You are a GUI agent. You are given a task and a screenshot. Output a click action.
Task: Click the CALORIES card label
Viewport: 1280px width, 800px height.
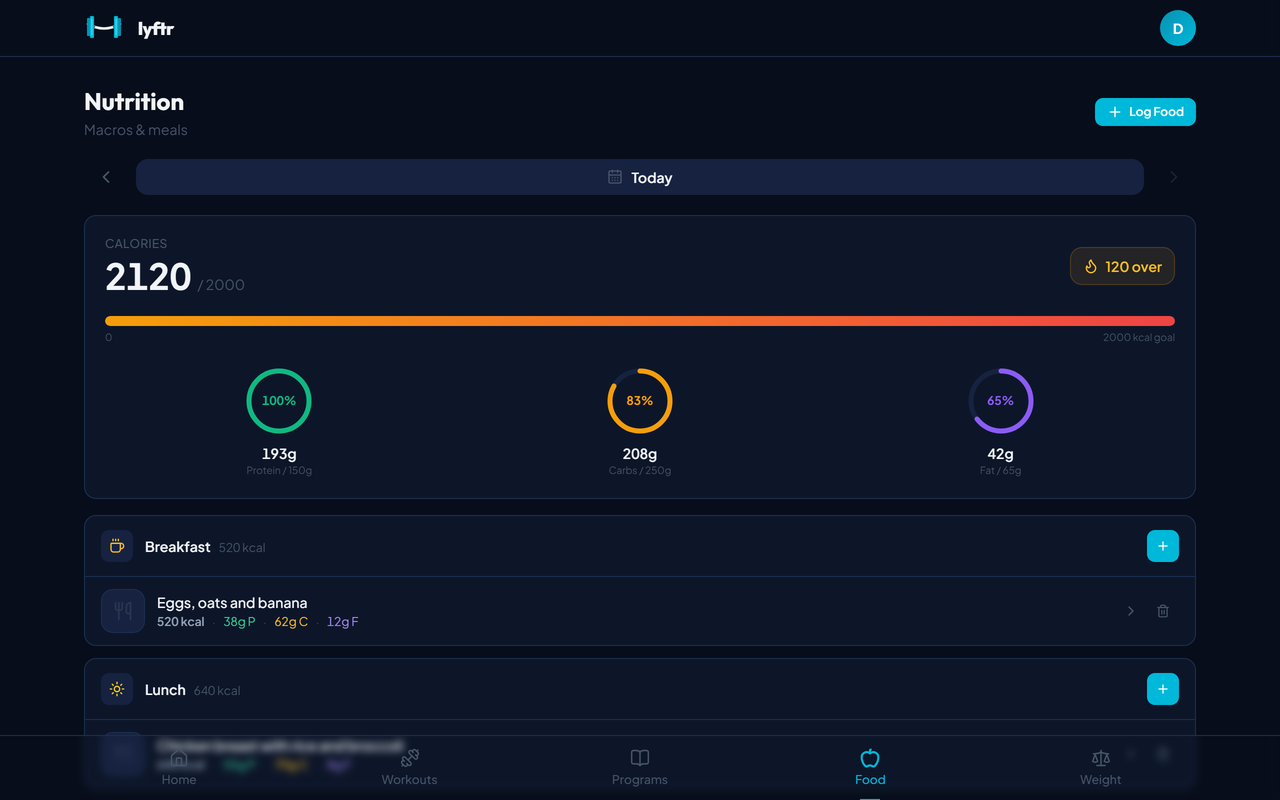point(136,243)
